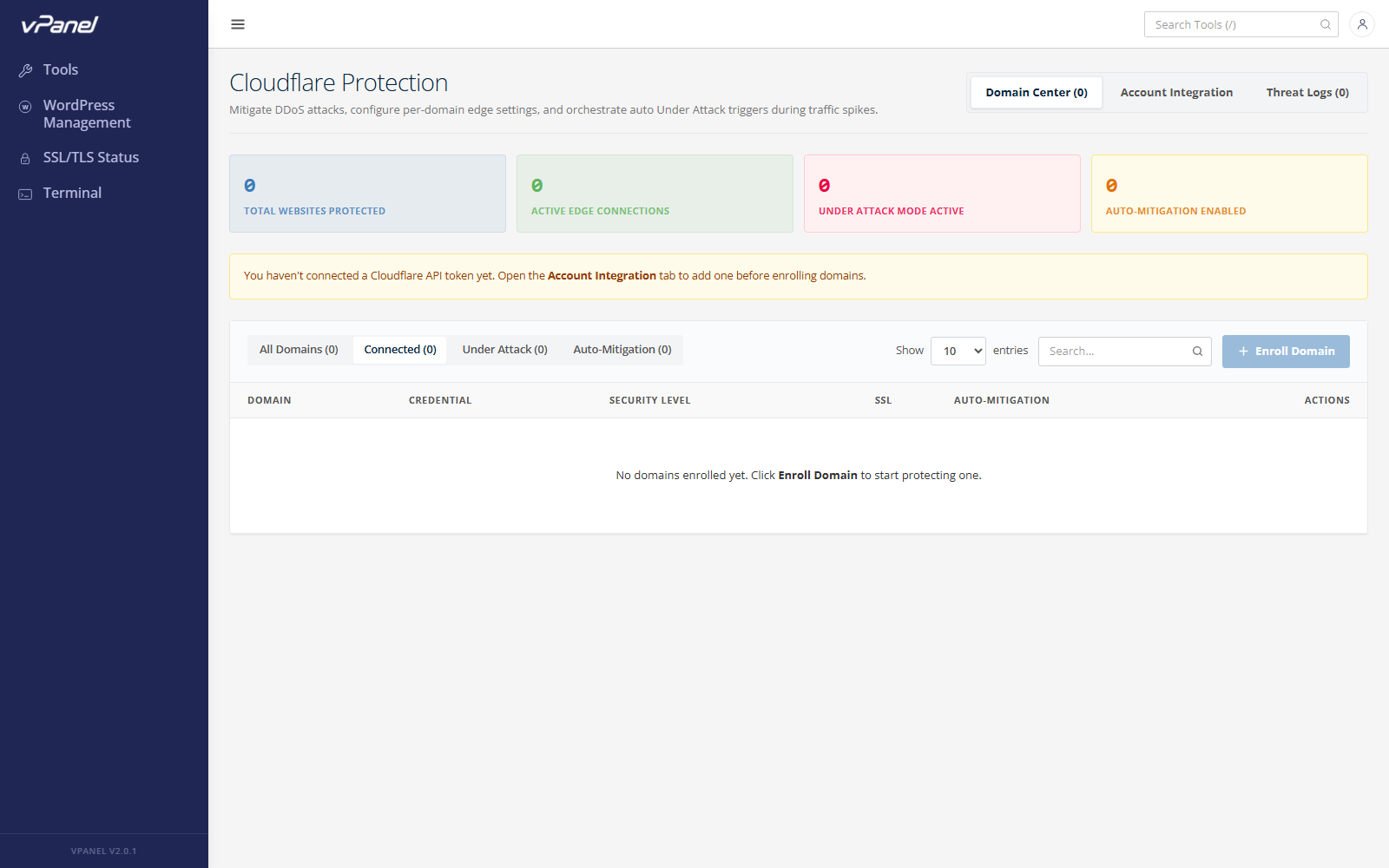This screenshot has height=868, width=1389.
Task: Open the Show entries dropdown
Action: tap(958, 352)
